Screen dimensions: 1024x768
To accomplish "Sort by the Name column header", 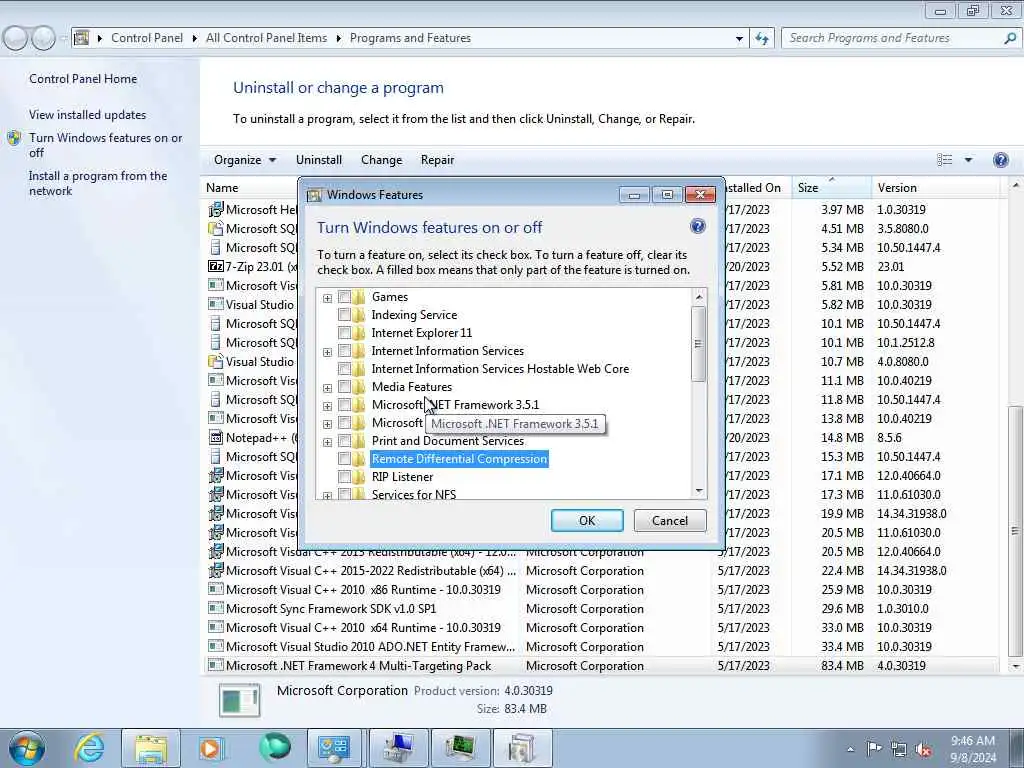I will (222, 187).
